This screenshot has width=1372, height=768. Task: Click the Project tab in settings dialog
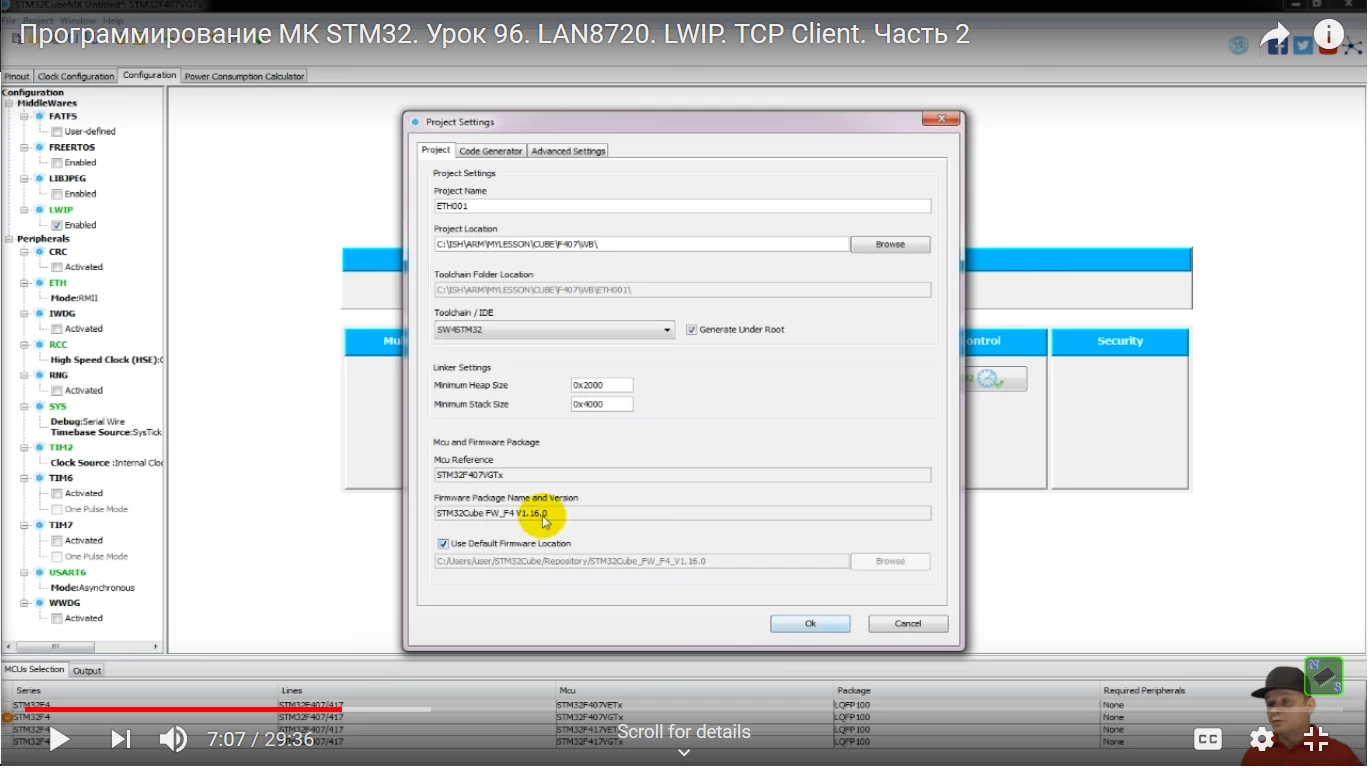[x=436, y=150]
